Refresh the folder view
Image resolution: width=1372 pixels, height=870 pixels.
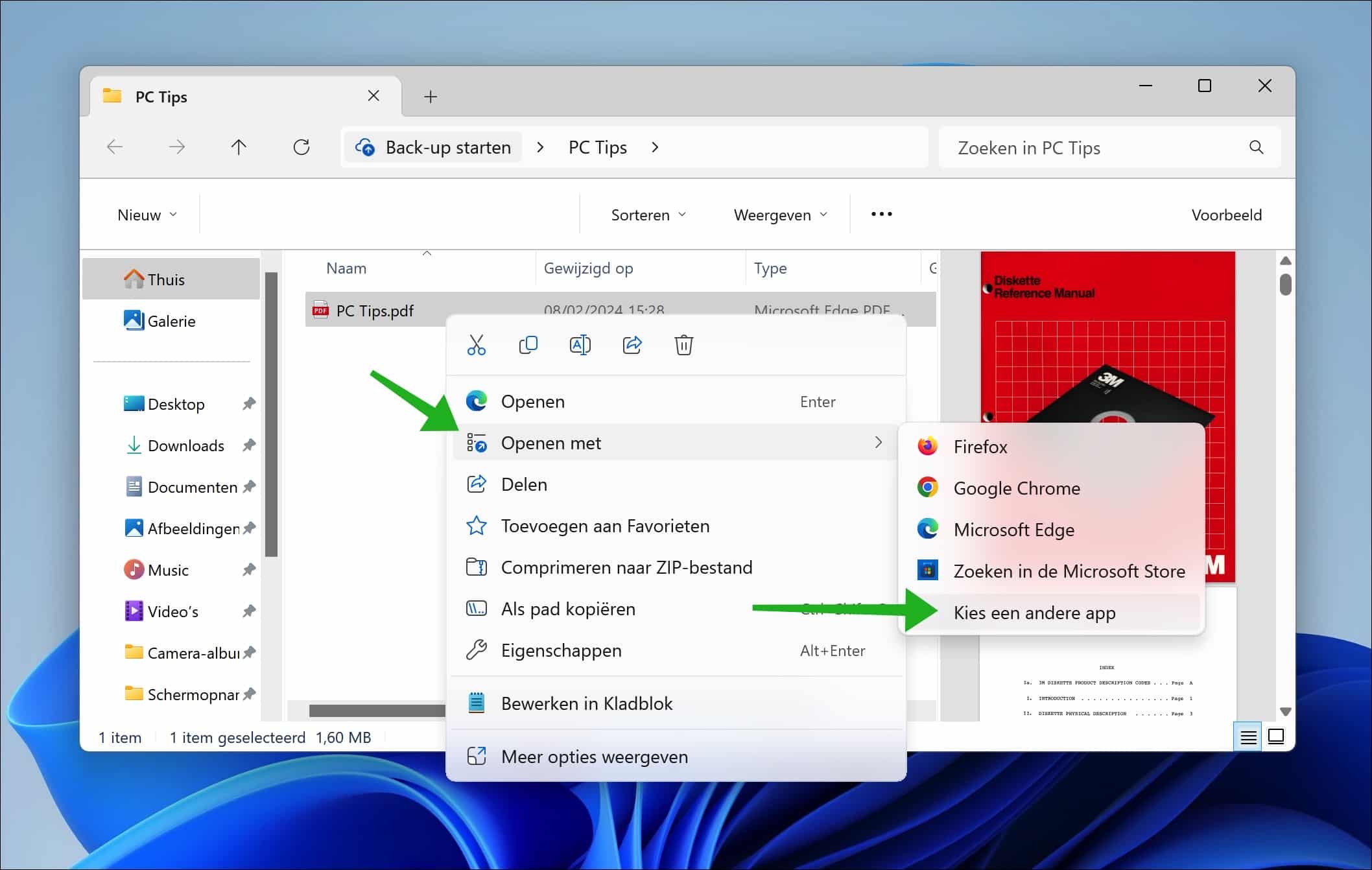tap(302, 147)
